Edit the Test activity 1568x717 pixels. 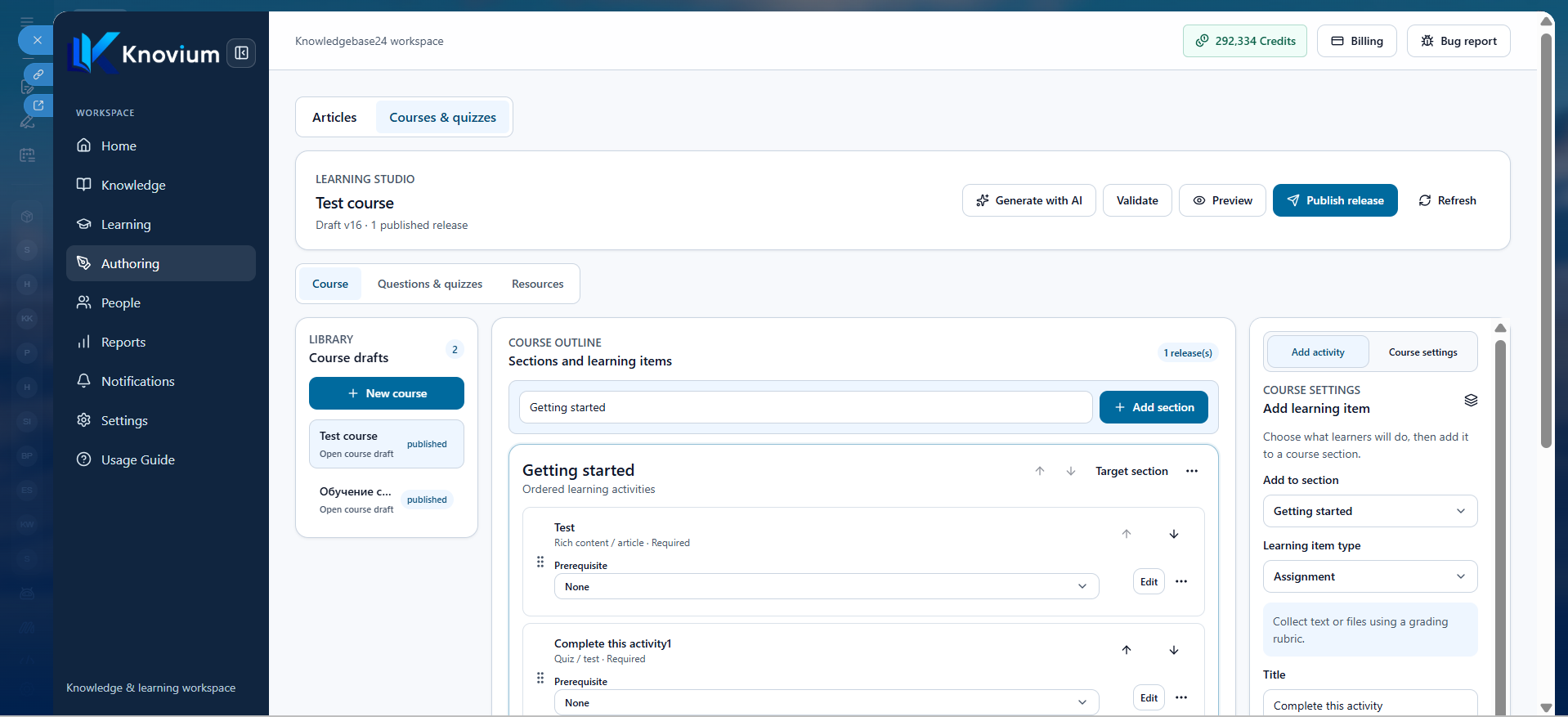(1149, 581)
